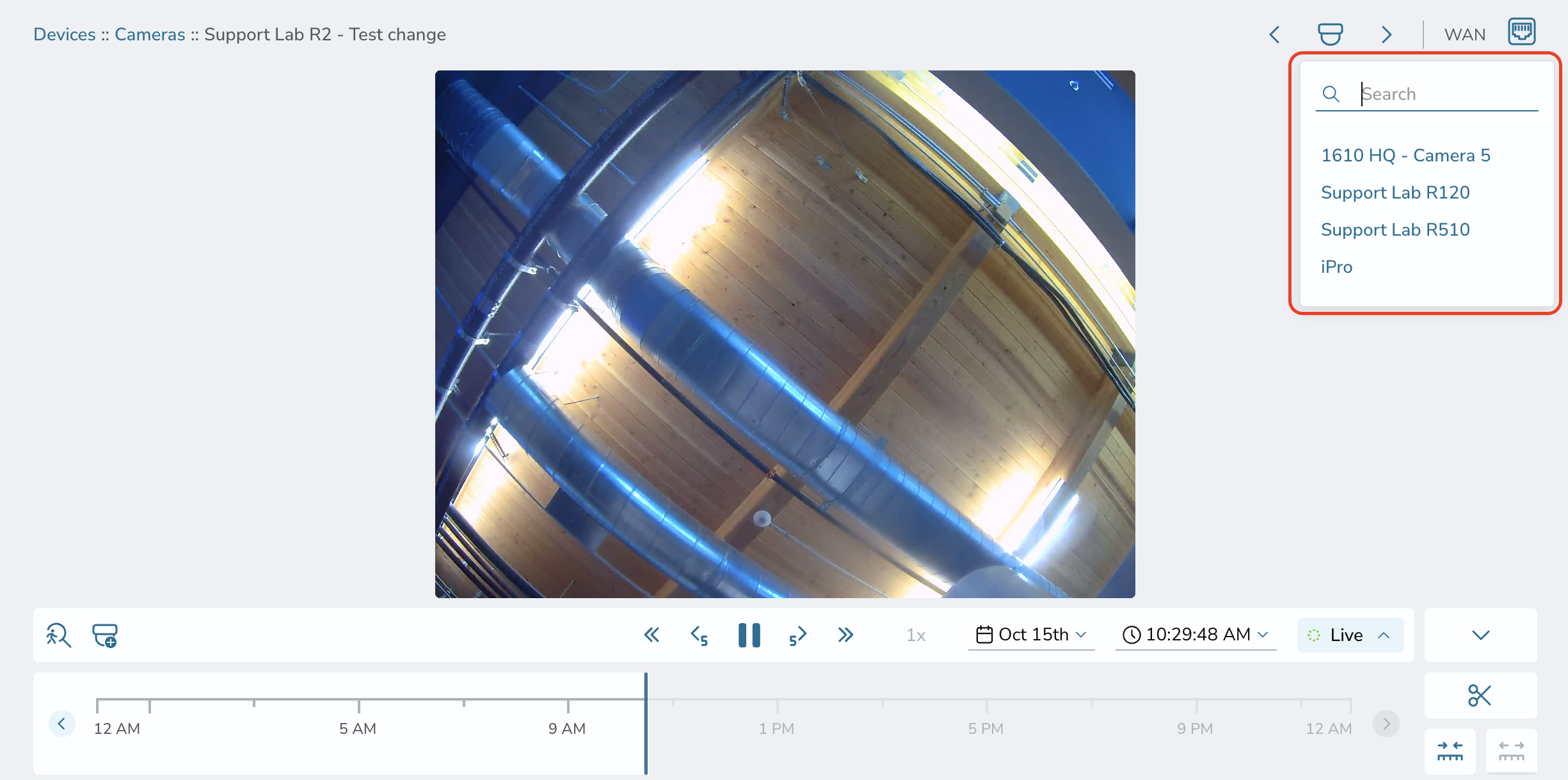Select iPro from the camera list
The image size is (1568, 780).
1336,266
